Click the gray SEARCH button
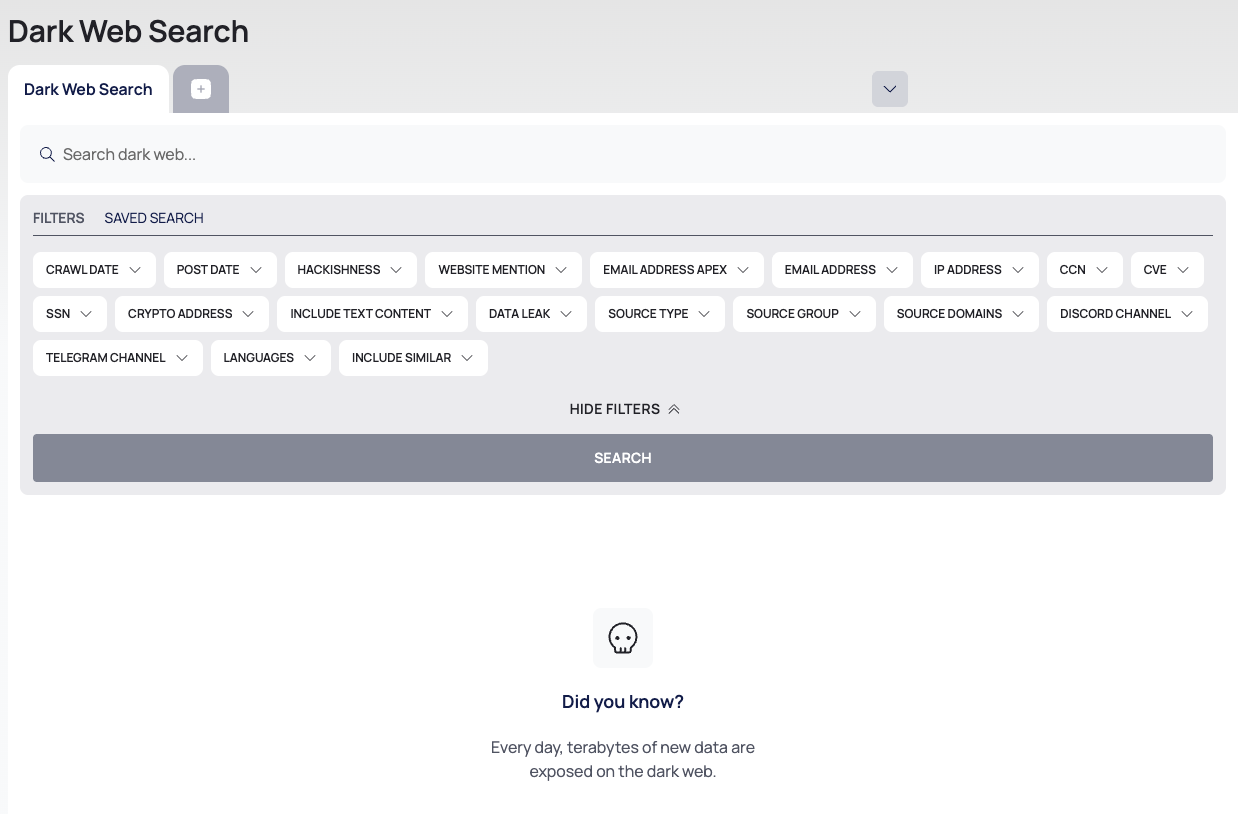Image resolution: width=1238 pixels, height=814 pixels. pos(623,458)
